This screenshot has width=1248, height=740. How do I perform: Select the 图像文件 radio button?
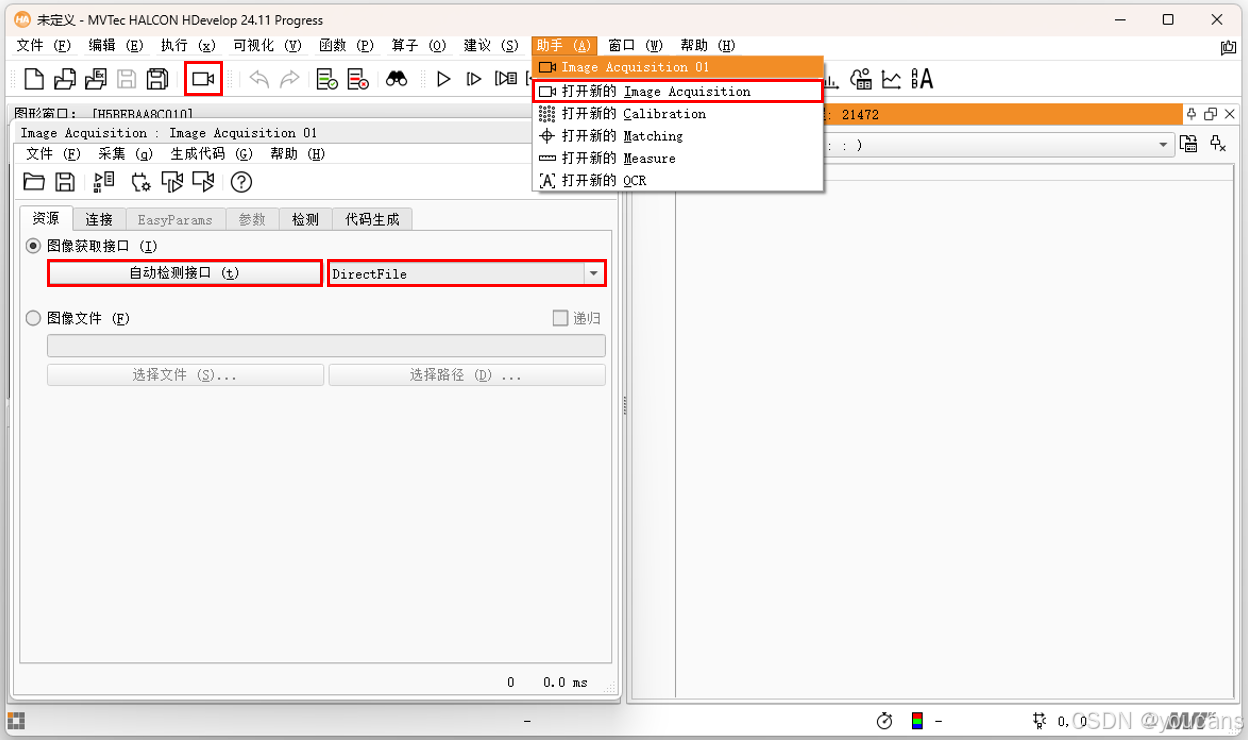tap(34, 318)
